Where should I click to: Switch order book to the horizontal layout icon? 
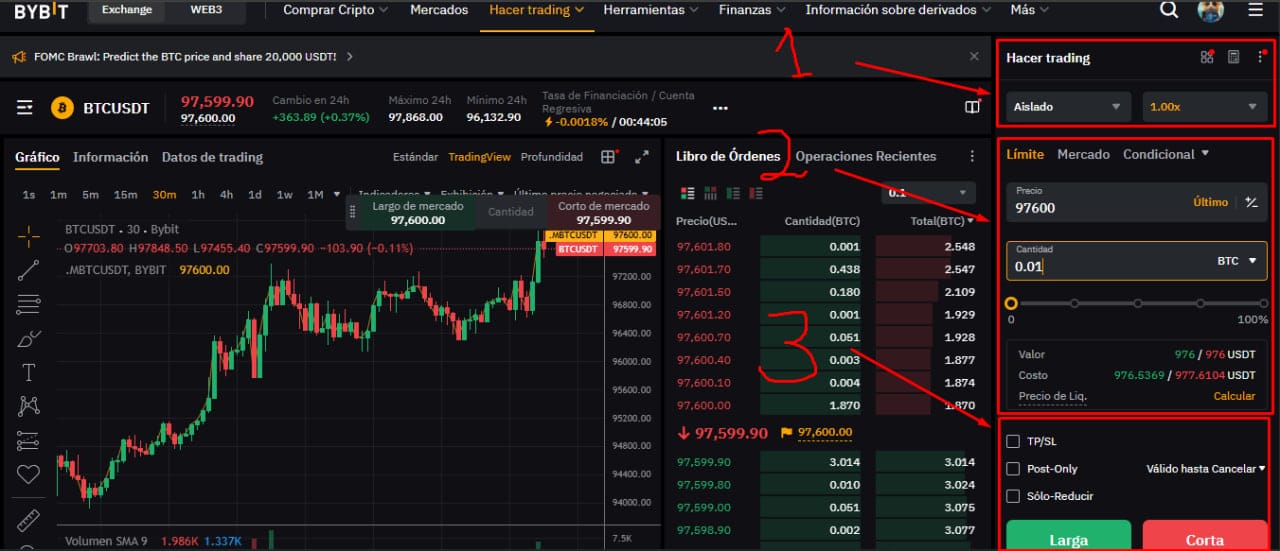(x=711, y=193)
